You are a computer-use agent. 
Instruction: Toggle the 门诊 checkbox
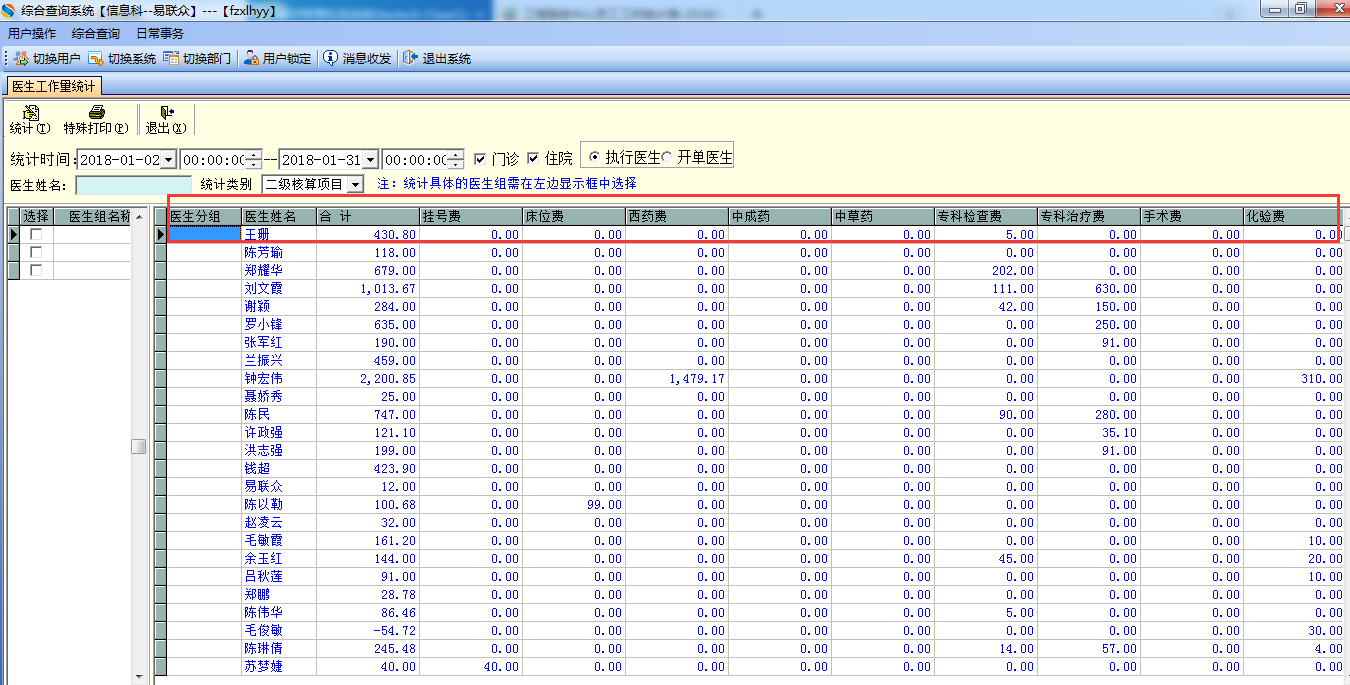coord(480,158)
